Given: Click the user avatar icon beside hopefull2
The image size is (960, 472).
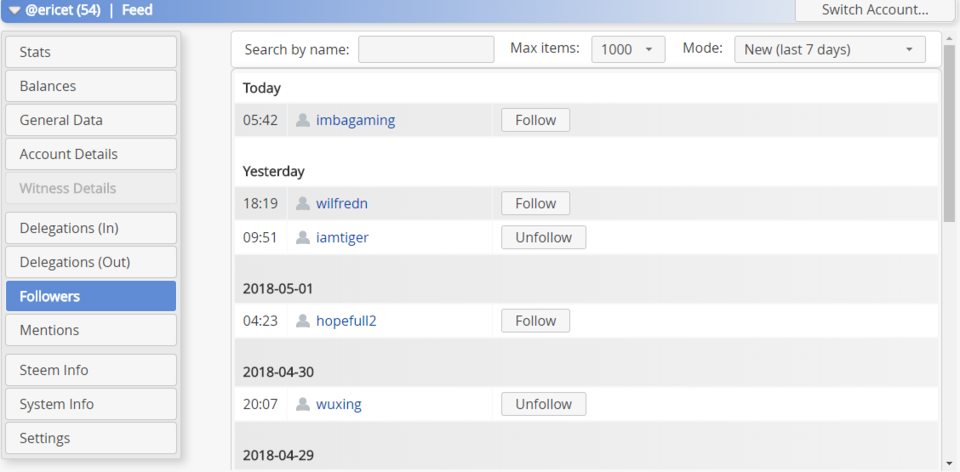Looking at the screenshot, I should (x=303, y=321).
